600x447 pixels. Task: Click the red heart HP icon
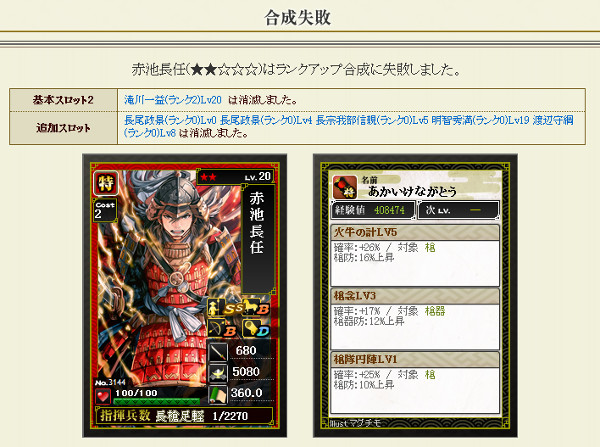point(103,396)
